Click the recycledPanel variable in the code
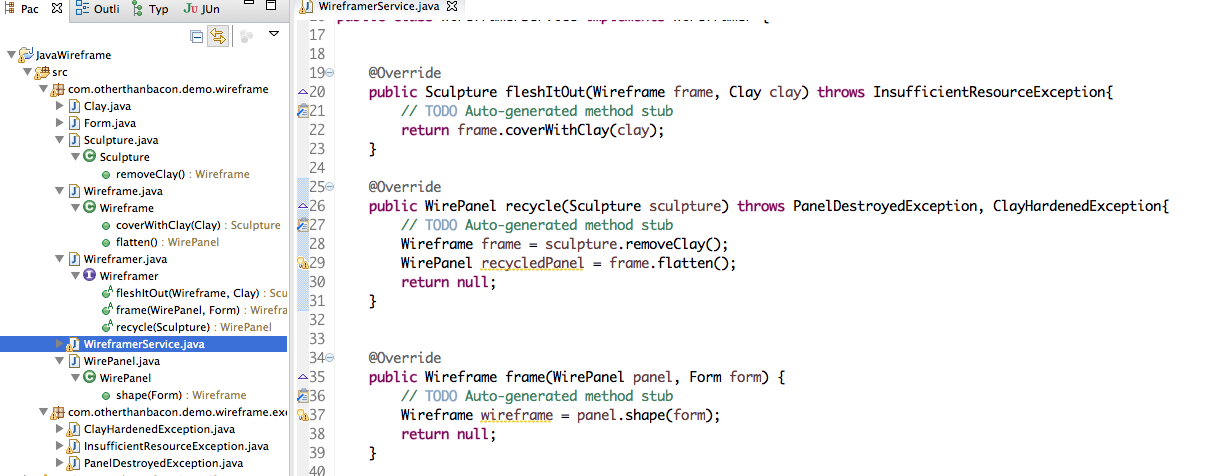The height and width of the screenshot is (476, 1205). tap(533, 264)
